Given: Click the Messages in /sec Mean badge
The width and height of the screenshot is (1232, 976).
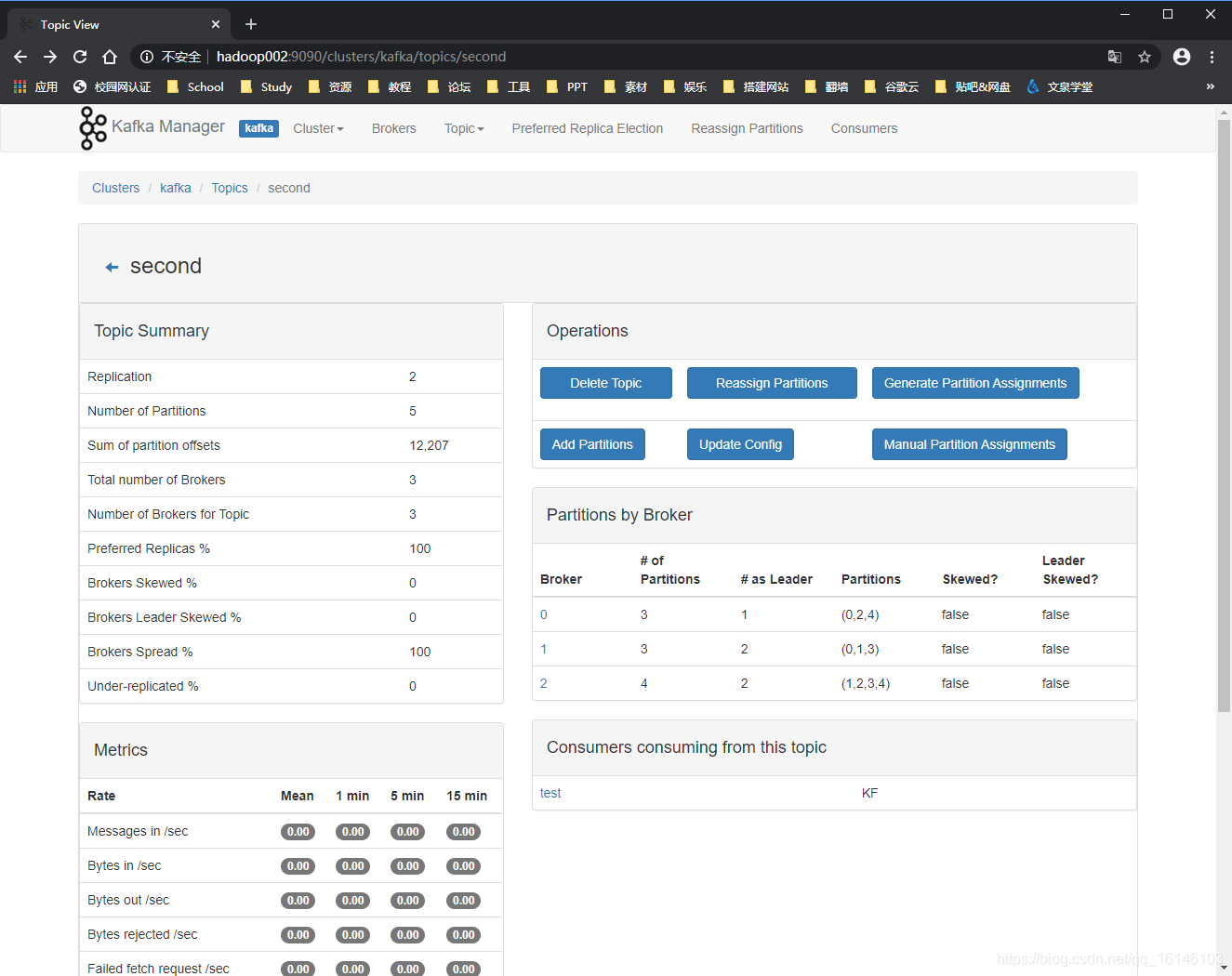Looking at the screenshot, I should [298, 832].
